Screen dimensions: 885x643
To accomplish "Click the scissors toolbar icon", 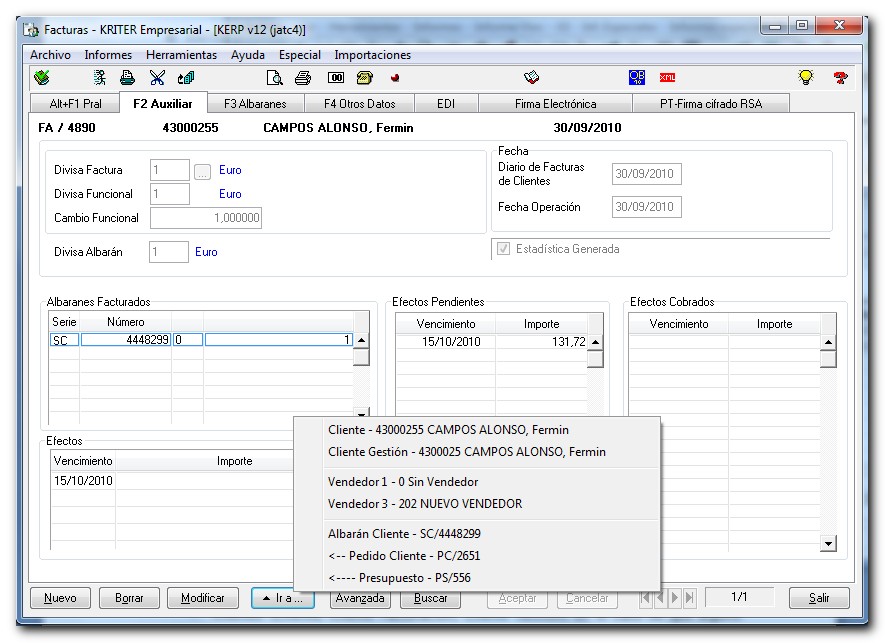I will pyautogui.click(x=157, y=77).
